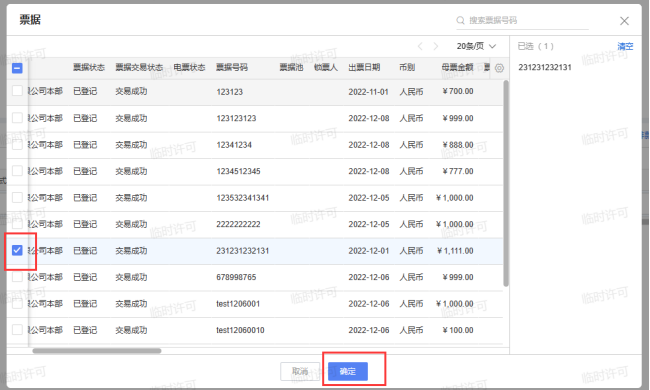Click the ¥700.00 amount cell
The height and width of the screenshot is (390, 650).
point(458,91)
